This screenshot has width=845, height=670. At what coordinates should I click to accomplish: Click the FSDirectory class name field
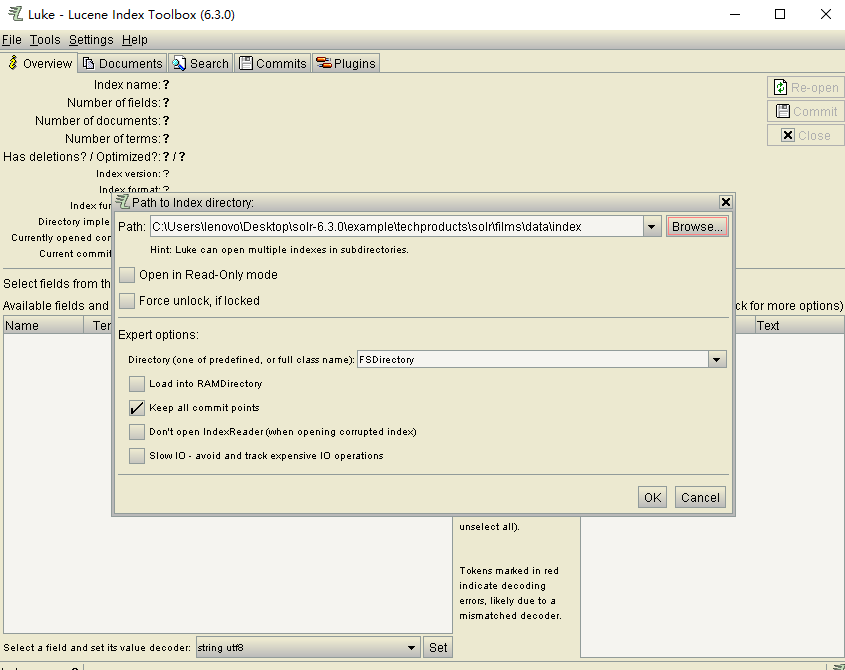point(532,360)
